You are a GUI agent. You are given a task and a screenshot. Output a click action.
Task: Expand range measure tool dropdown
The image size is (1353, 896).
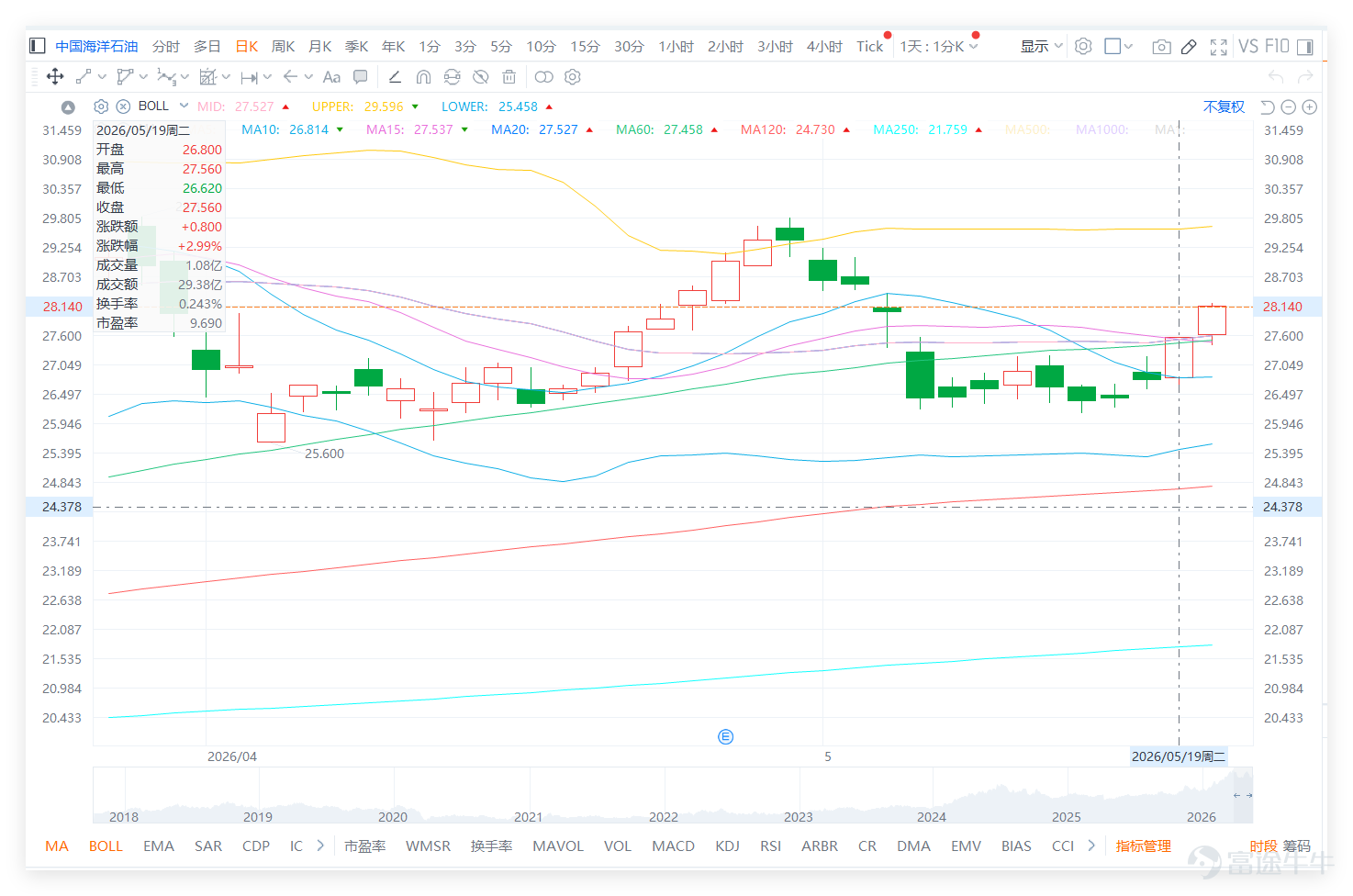267,77
